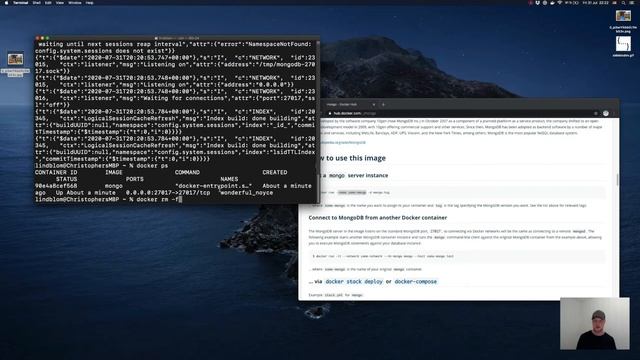Click the CONTAINER ID column header
The image size is (640, 360).
click(x=56, y=172)
